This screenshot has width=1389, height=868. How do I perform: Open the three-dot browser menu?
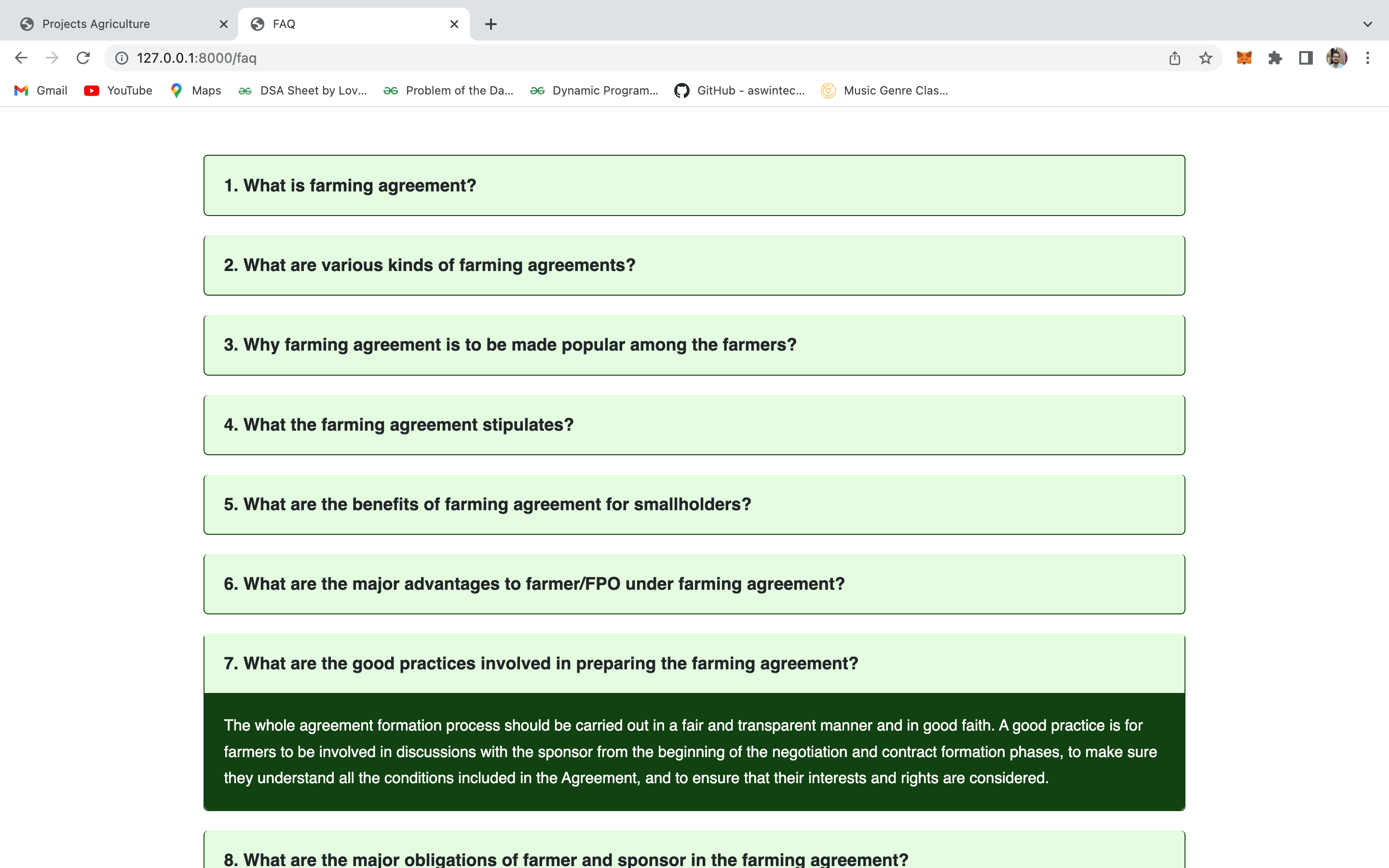pos(1369,57)
